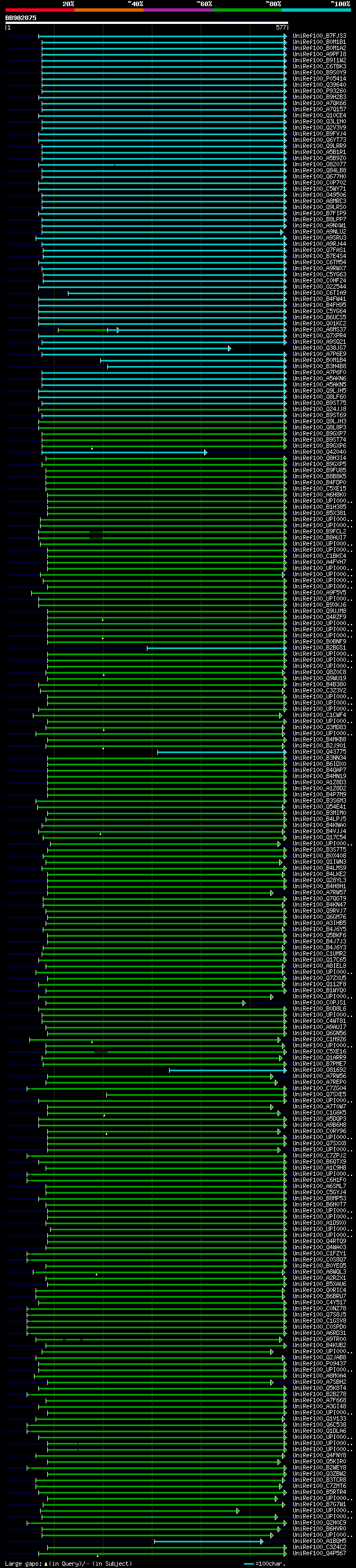
Task: Open hit UniRef100_P05414
Action: pyautogui.click(x=319, y=78)
